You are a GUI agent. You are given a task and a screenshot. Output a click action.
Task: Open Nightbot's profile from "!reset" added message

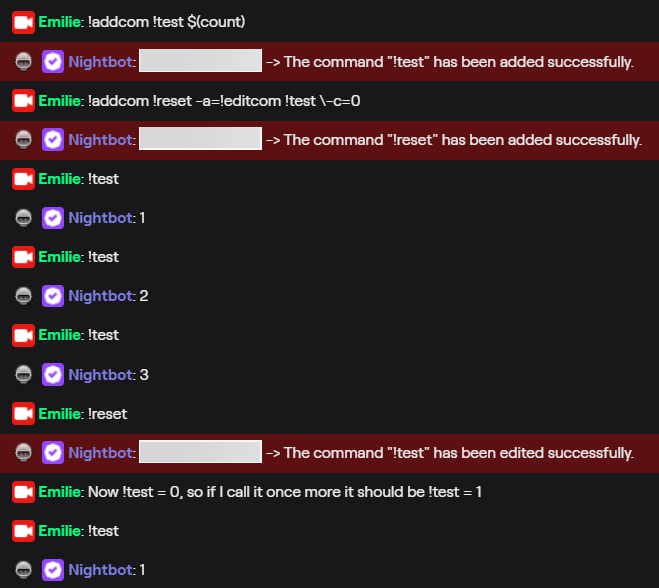[100, 140]
